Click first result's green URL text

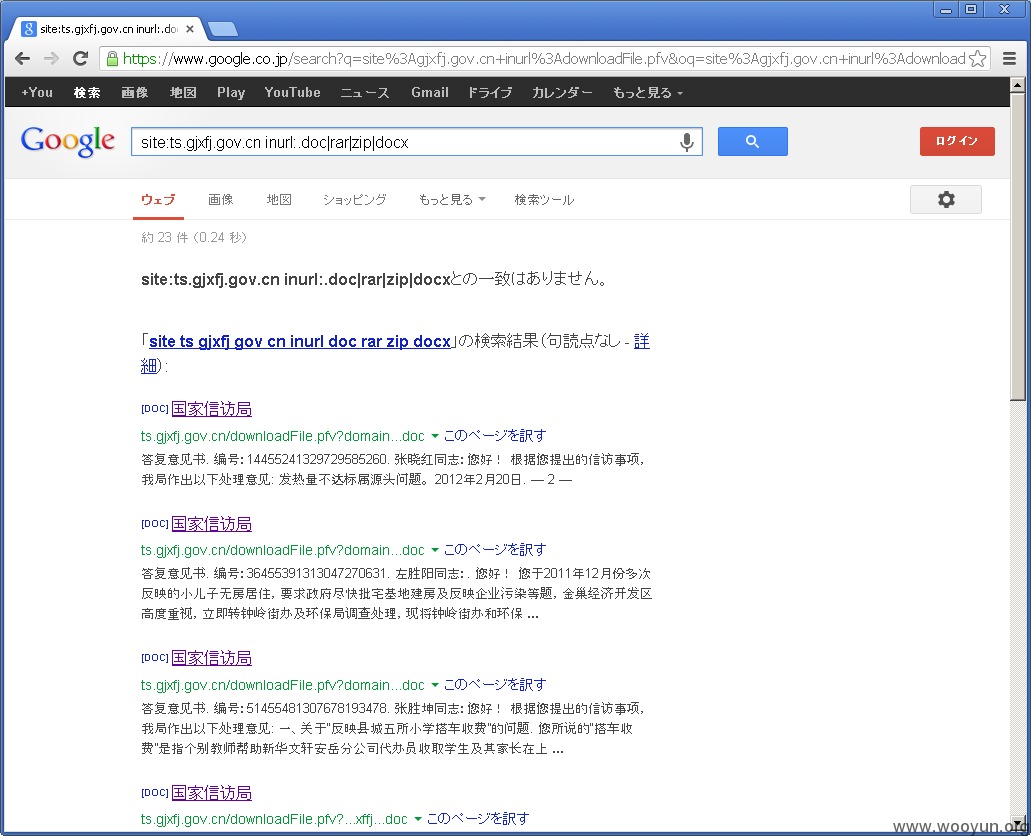click(283, 436)
